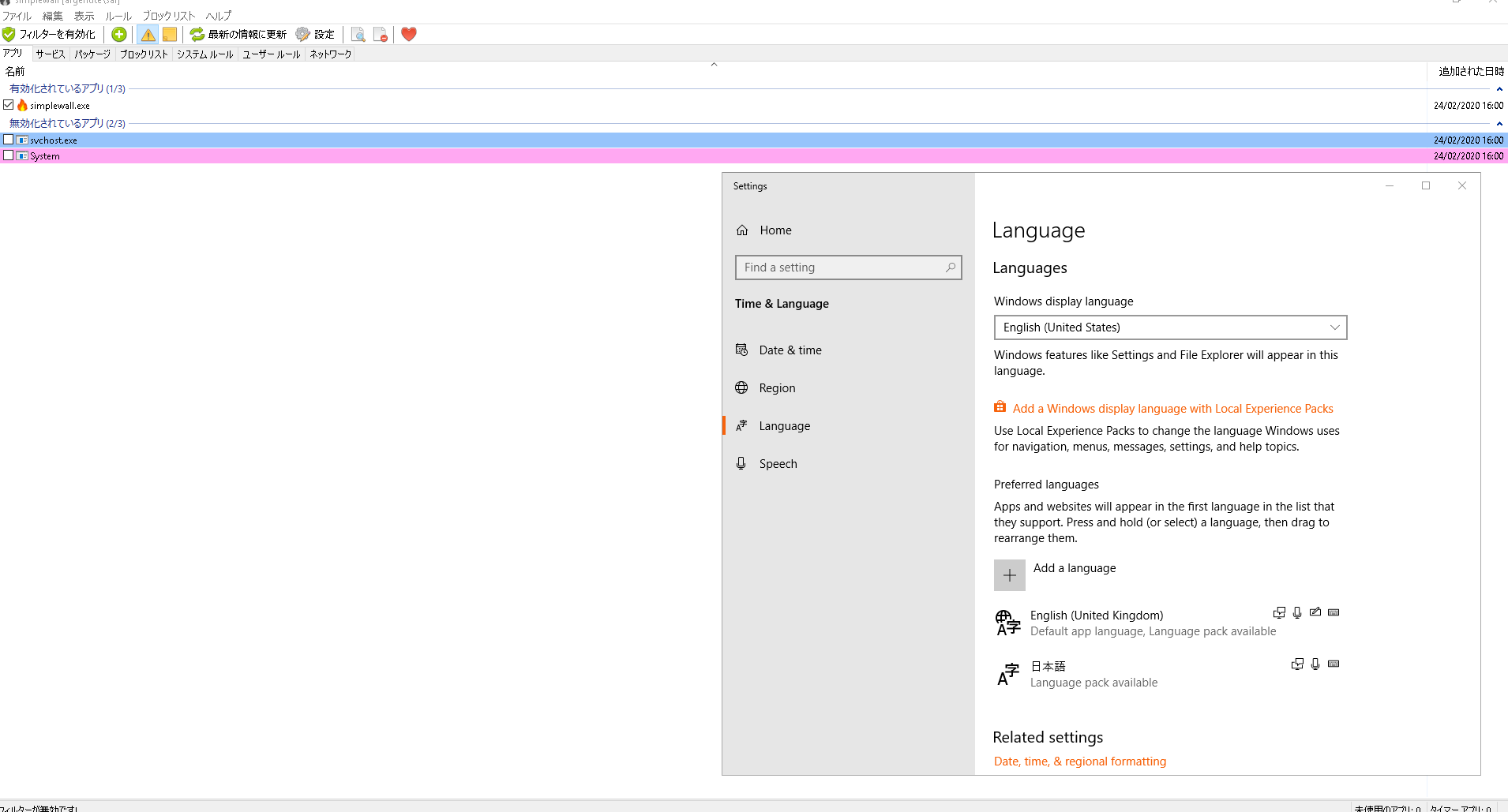Click the speech microphone icon on English (United Kingdom) row
This screenshot has width=1508, height=812.
(x=1297, y=612)
